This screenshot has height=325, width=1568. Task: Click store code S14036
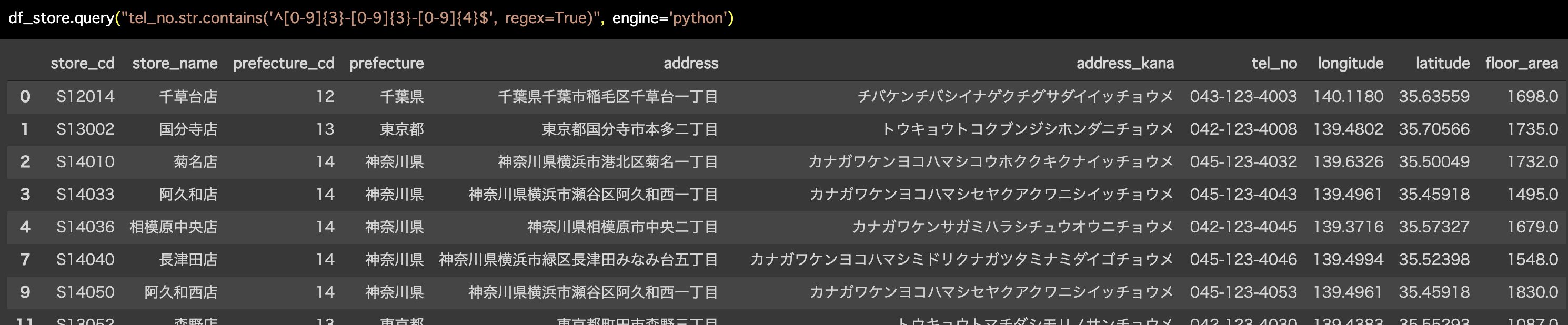pos(85,227)
